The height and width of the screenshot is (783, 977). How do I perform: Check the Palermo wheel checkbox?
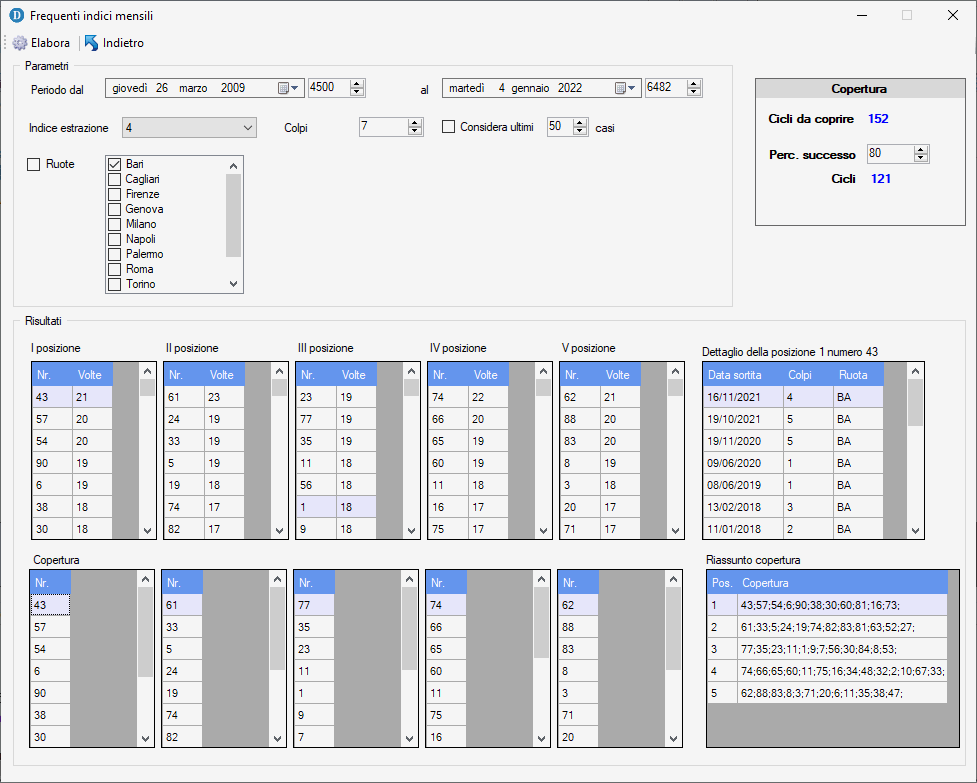click(115, 254)
